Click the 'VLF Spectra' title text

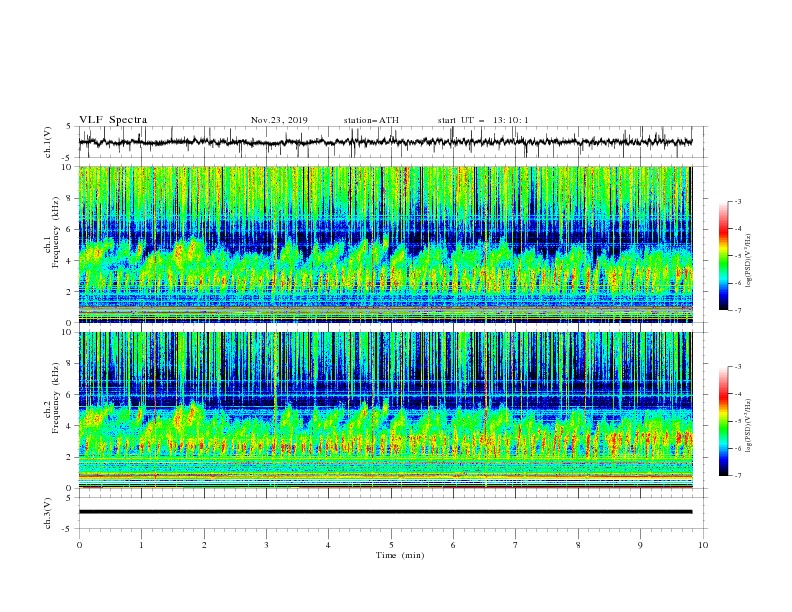(x=113, y=120)
